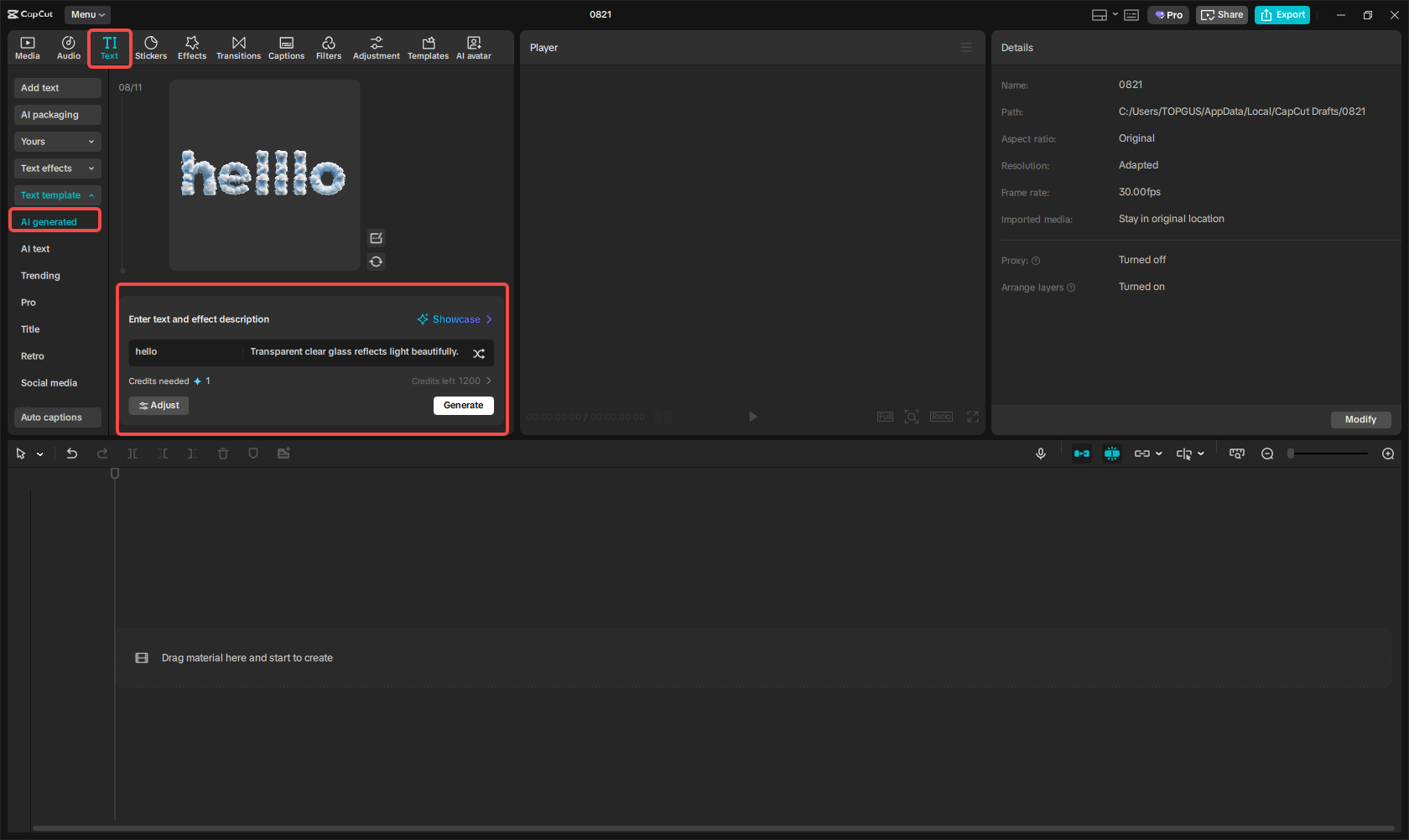1409x840 pixels.
Task: Toggle the Ratio display in the Player
Action: pos(940,416)
